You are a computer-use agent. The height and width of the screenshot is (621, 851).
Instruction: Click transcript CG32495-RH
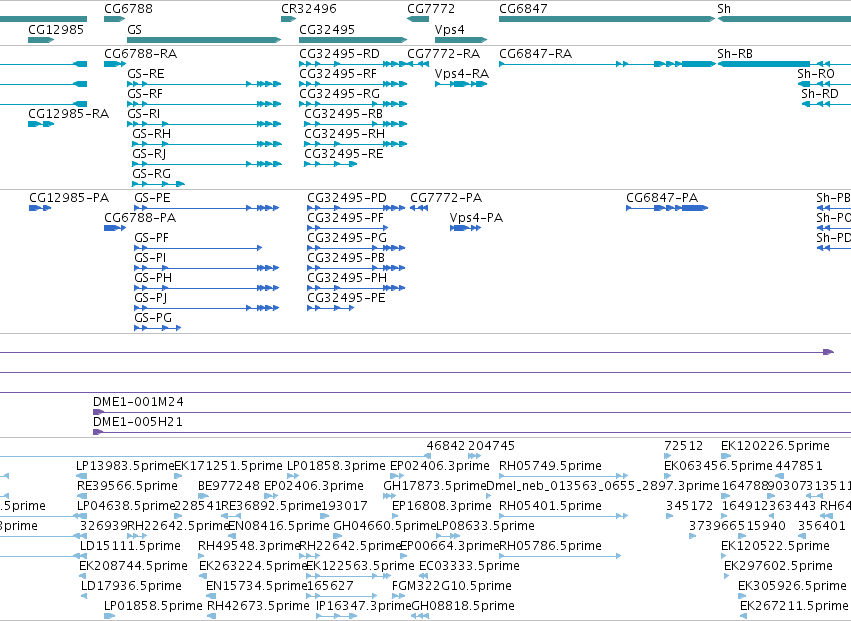tap(344, 134)
